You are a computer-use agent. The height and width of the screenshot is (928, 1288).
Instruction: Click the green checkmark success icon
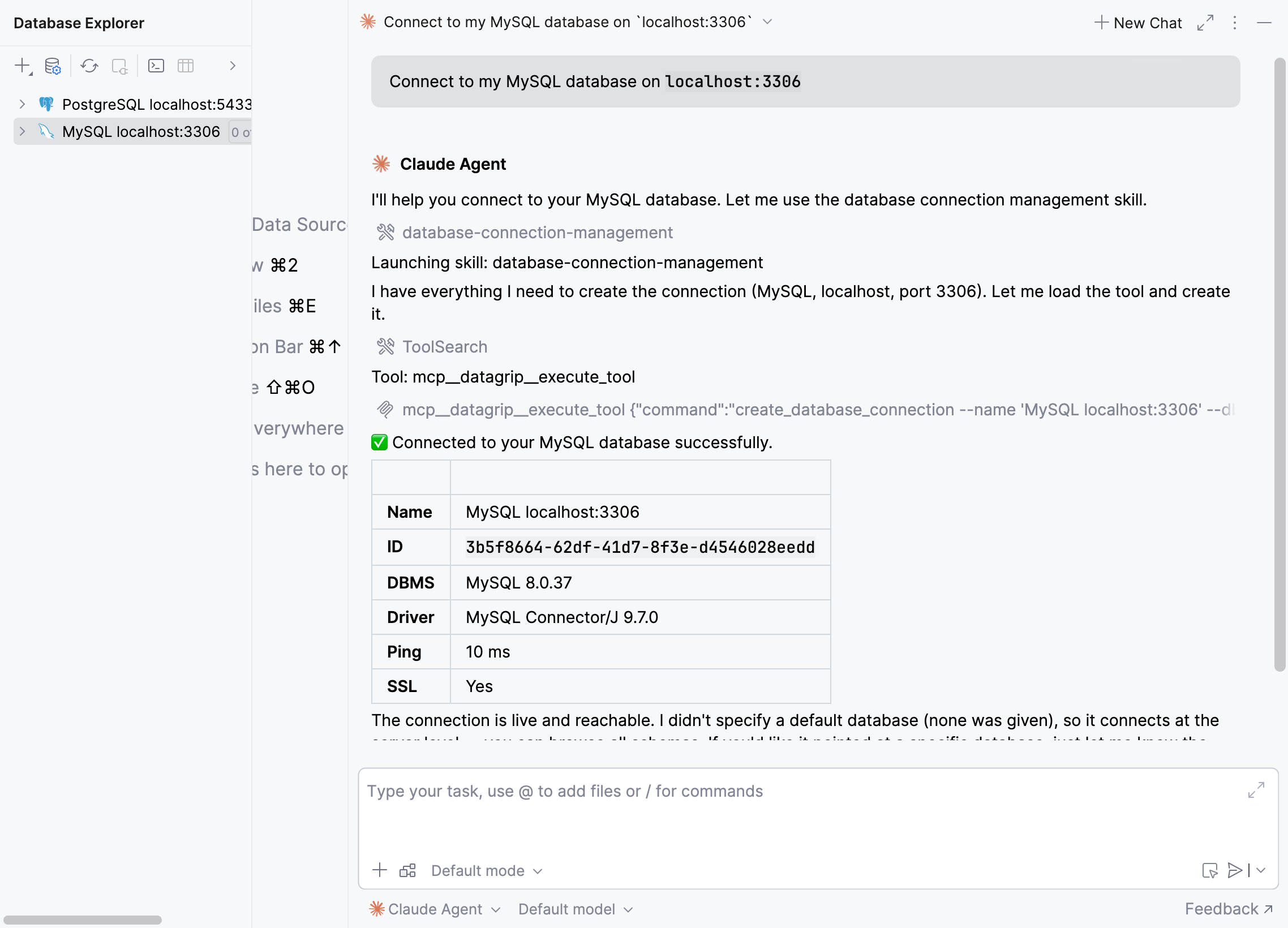pyautogui.click(x=379, y=442)
